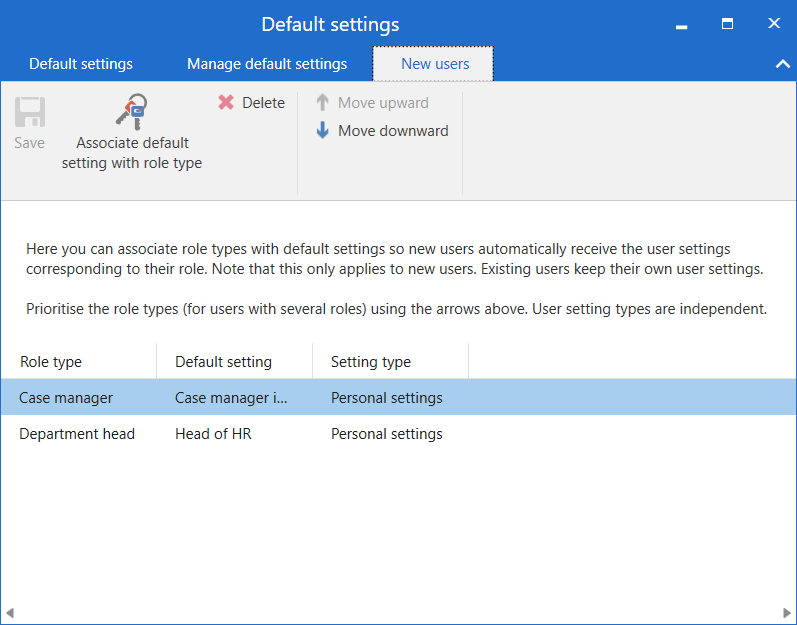Sort by the Default setting column header
This screenshot has height=625, width=797.
(x=235, y=362)
